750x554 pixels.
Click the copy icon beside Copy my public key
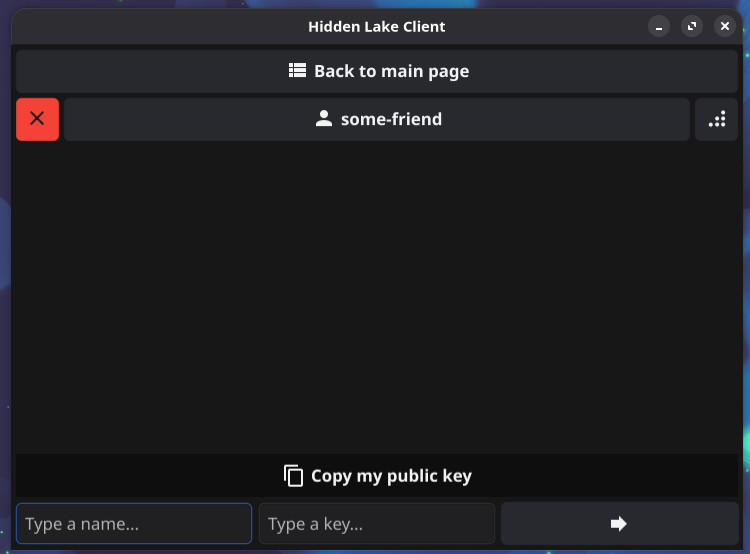pyautogui.click(x=293, y=476)
